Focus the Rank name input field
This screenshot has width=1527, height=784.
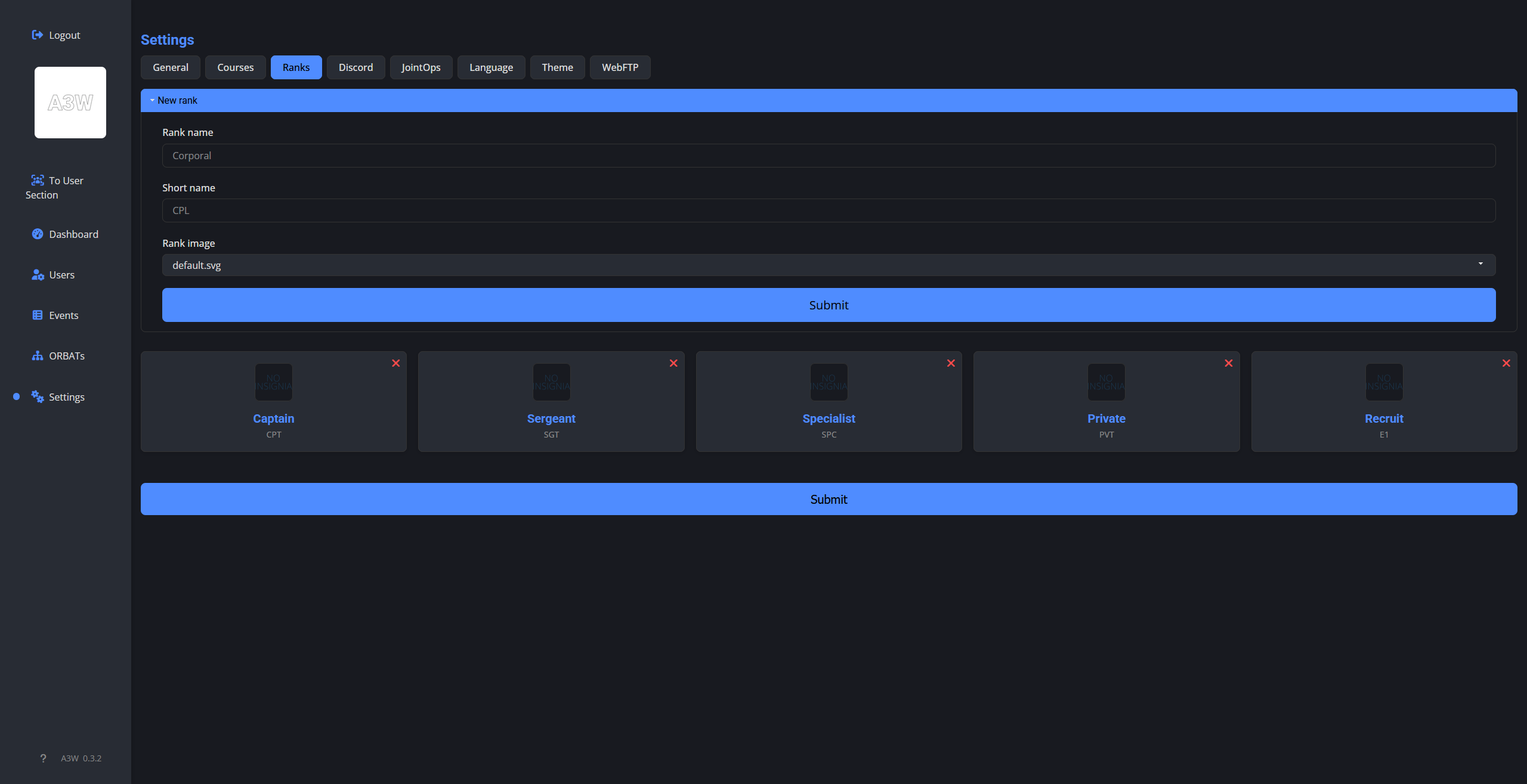coord(828,156)
